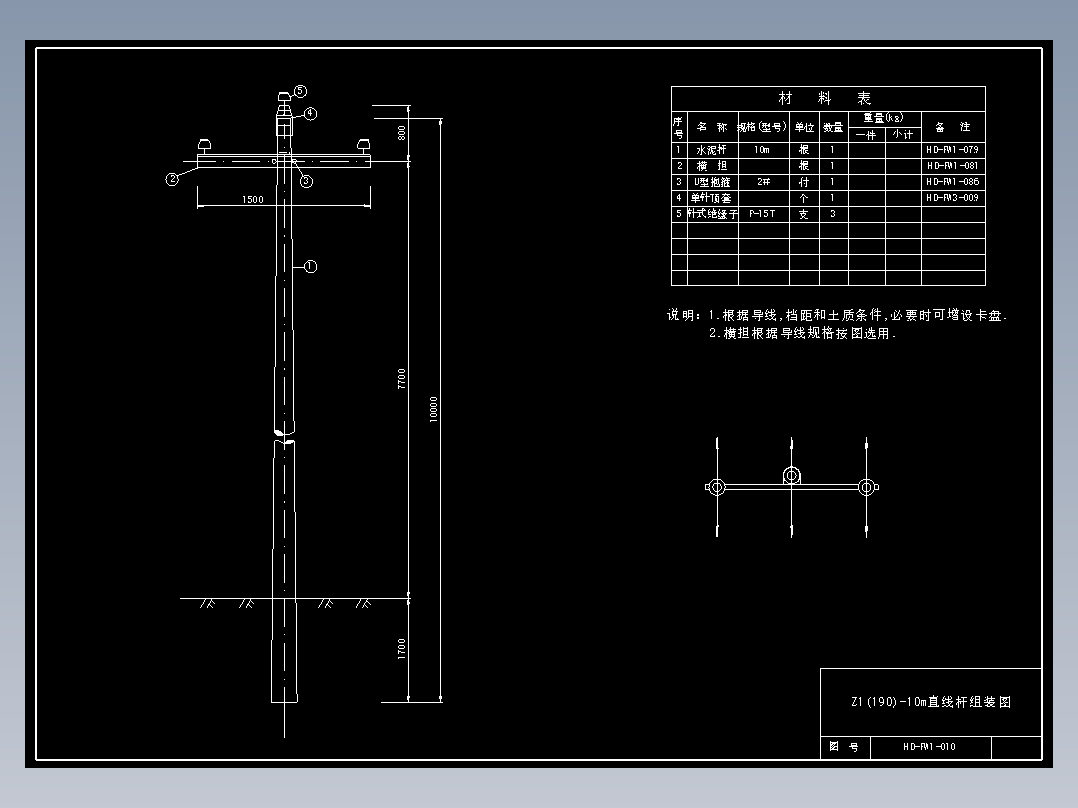Click the drawing number 'HD-RW1-010'
Viewport: 1078px width, 808px height.
pos(930,747)
